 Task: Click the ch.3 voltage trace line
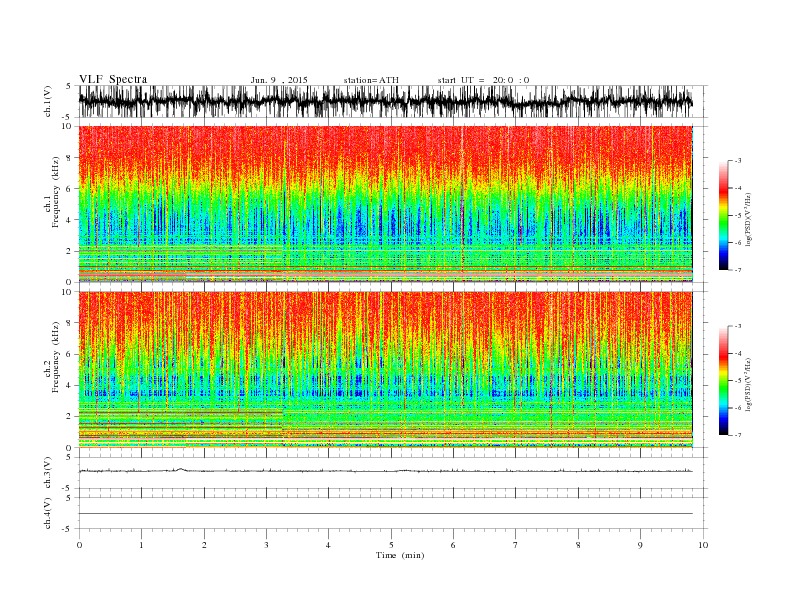tap(385, 471)
